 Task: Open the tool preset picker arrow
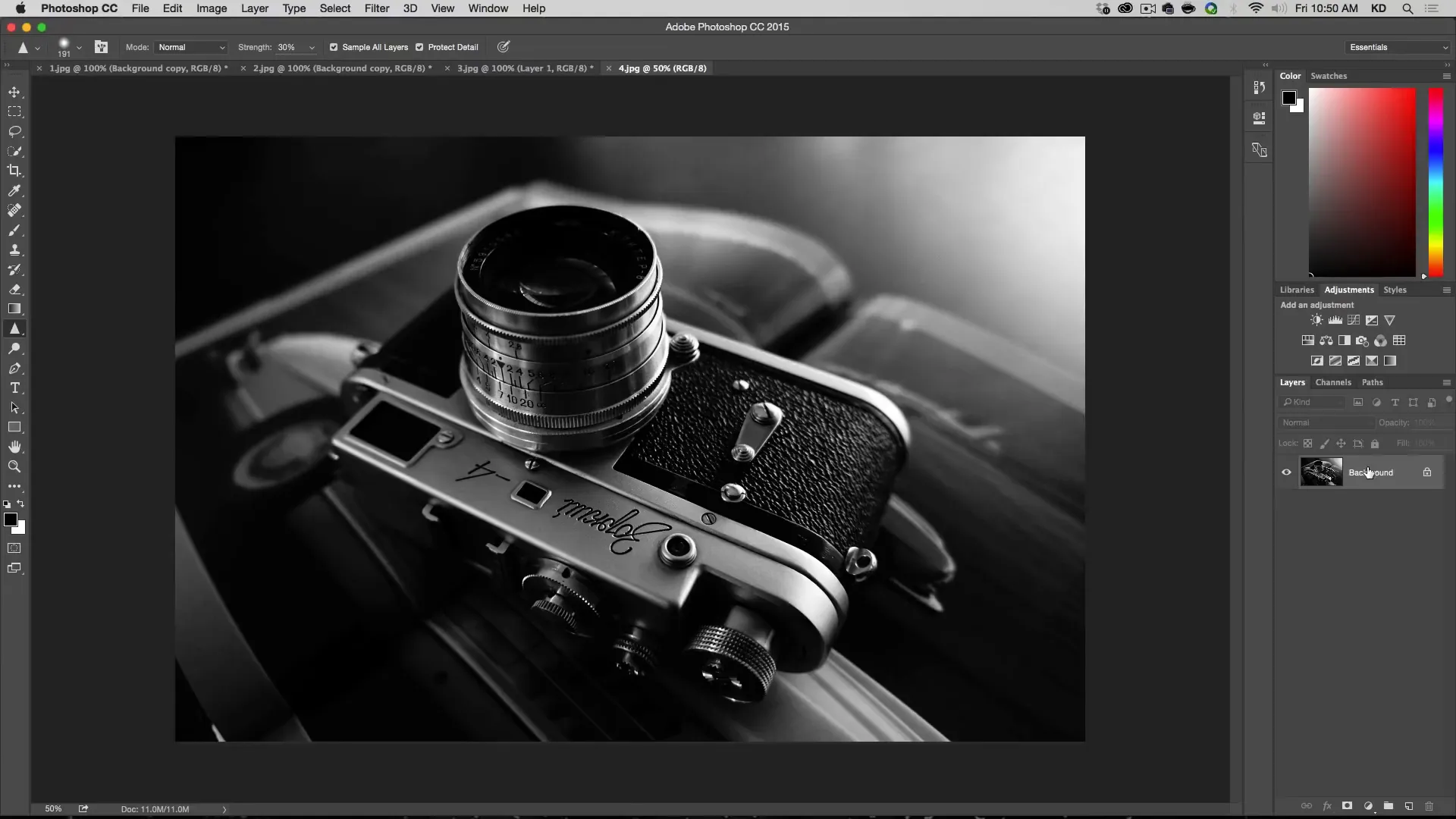tap(37, 48)
